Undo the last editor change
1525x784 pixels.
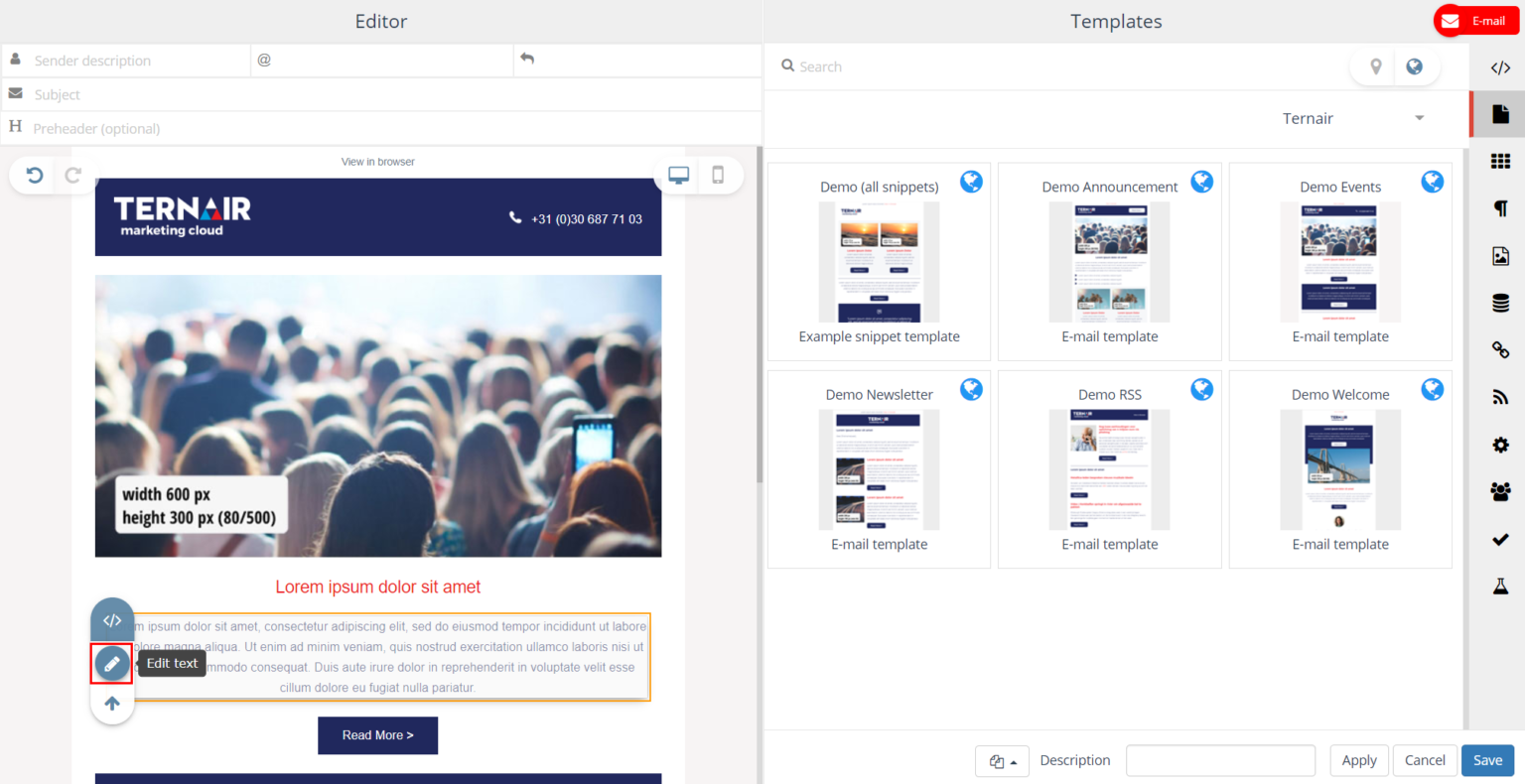35,176
